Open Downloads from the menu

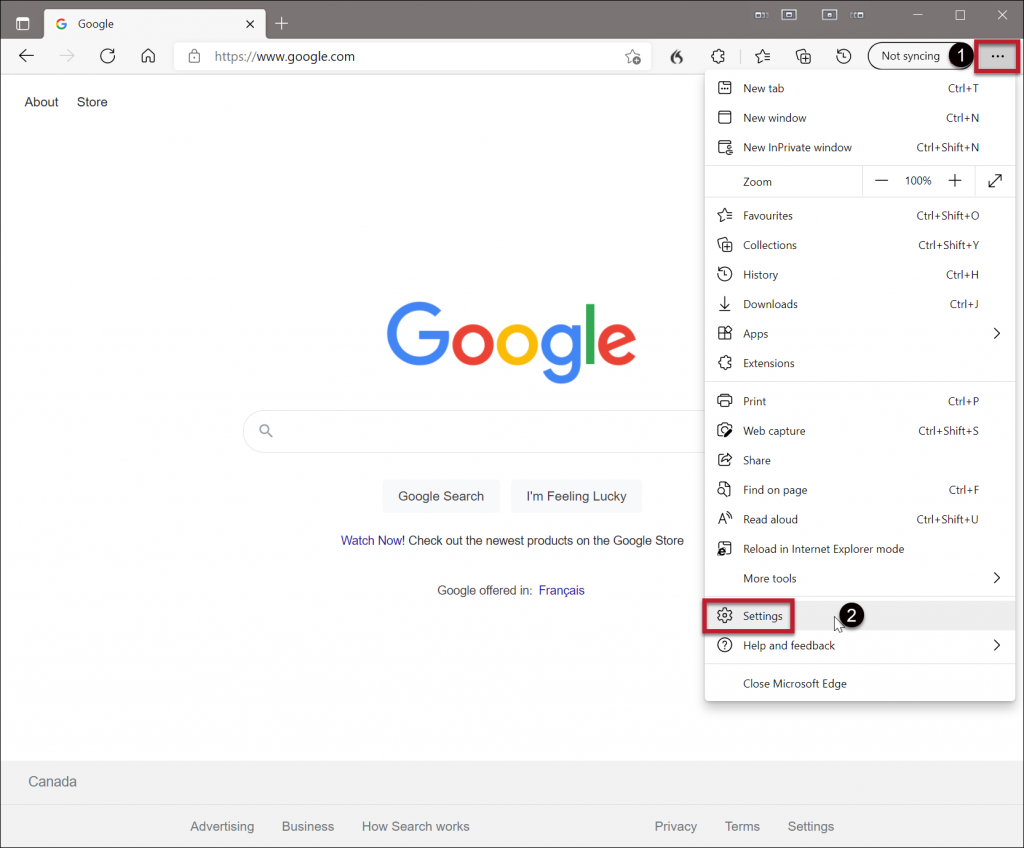pos(859,304)
